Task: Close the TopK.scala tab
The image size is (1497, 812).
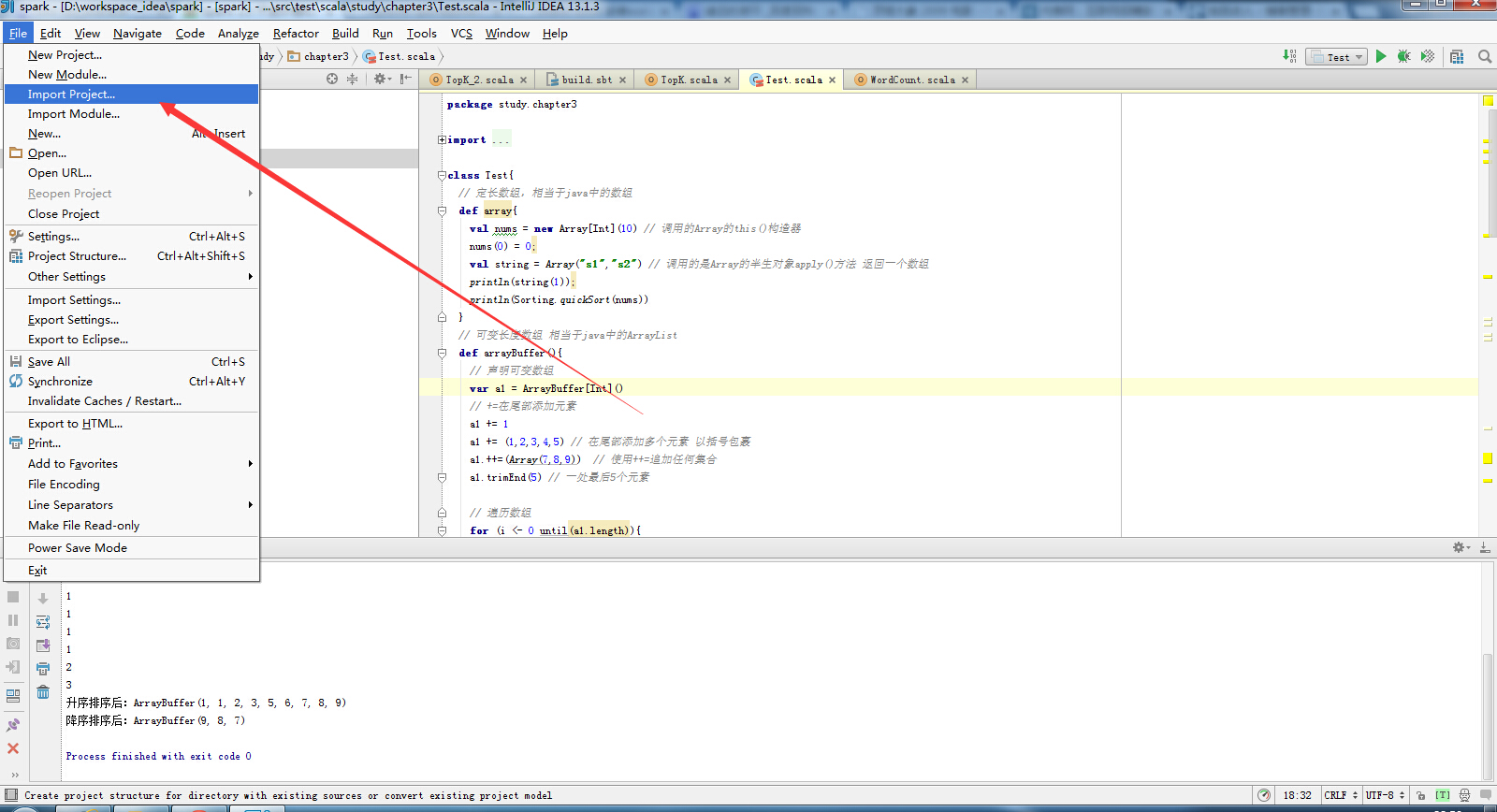Action: click(x=727, y=80)
